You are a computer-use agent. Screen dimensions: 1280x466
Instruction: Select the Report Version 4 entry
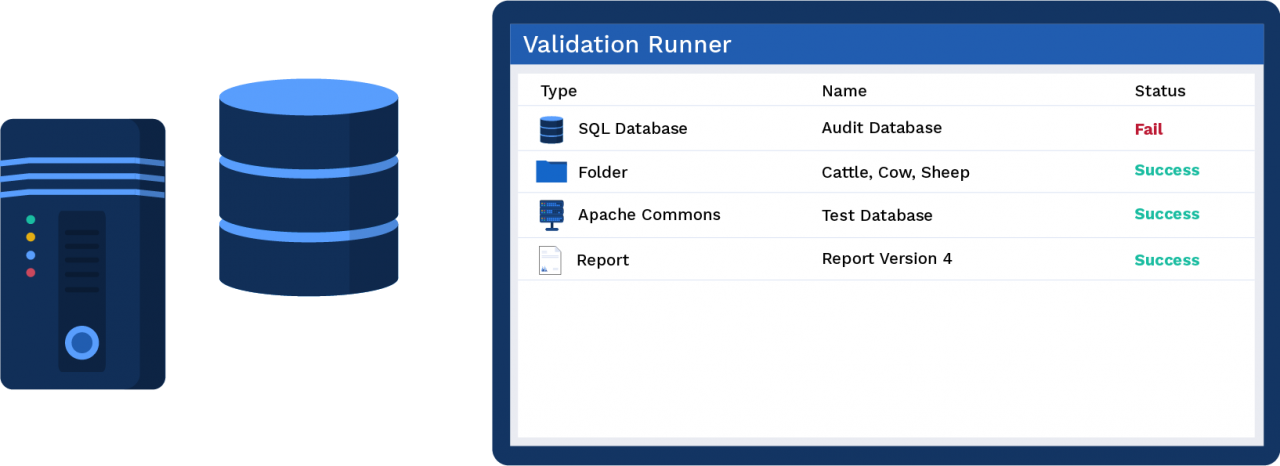[x=886, y=259]
